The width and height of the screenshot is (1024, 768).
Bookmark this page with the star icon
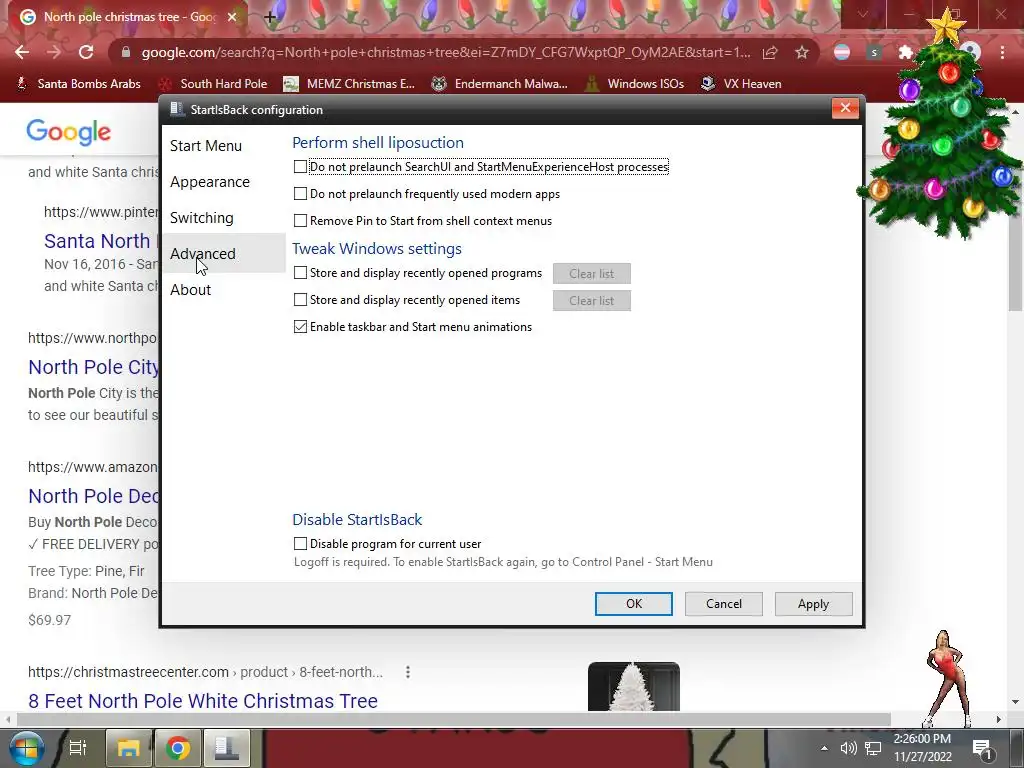(802, 52)
